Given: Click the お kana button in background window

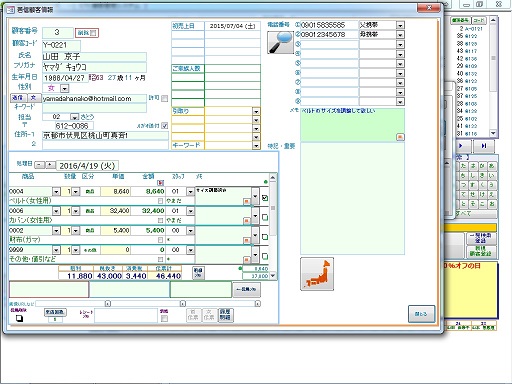Looking at the screenshot, I should click(492, 204).
